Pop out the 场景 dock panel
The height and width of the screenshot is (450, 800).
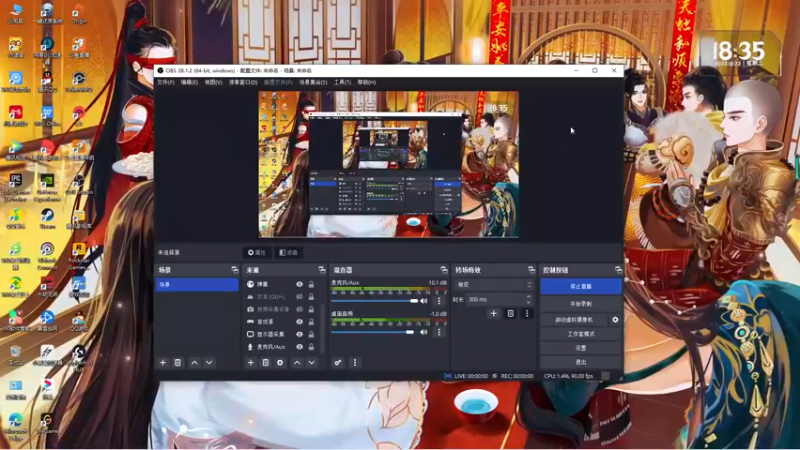pos(235,270)
